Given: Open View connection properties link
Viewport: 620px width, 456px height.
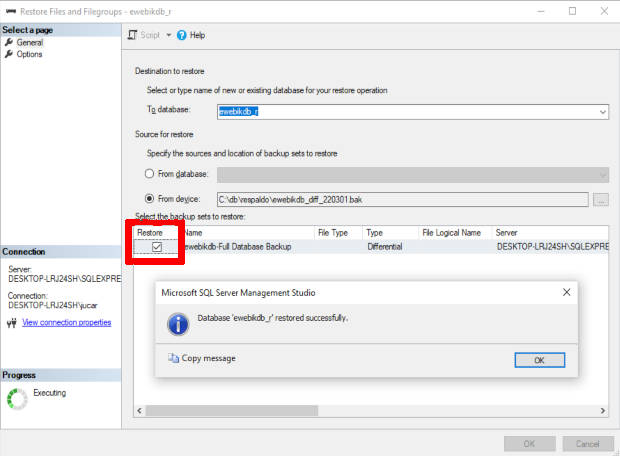Looking at the screenshot, I should (66, 322).
